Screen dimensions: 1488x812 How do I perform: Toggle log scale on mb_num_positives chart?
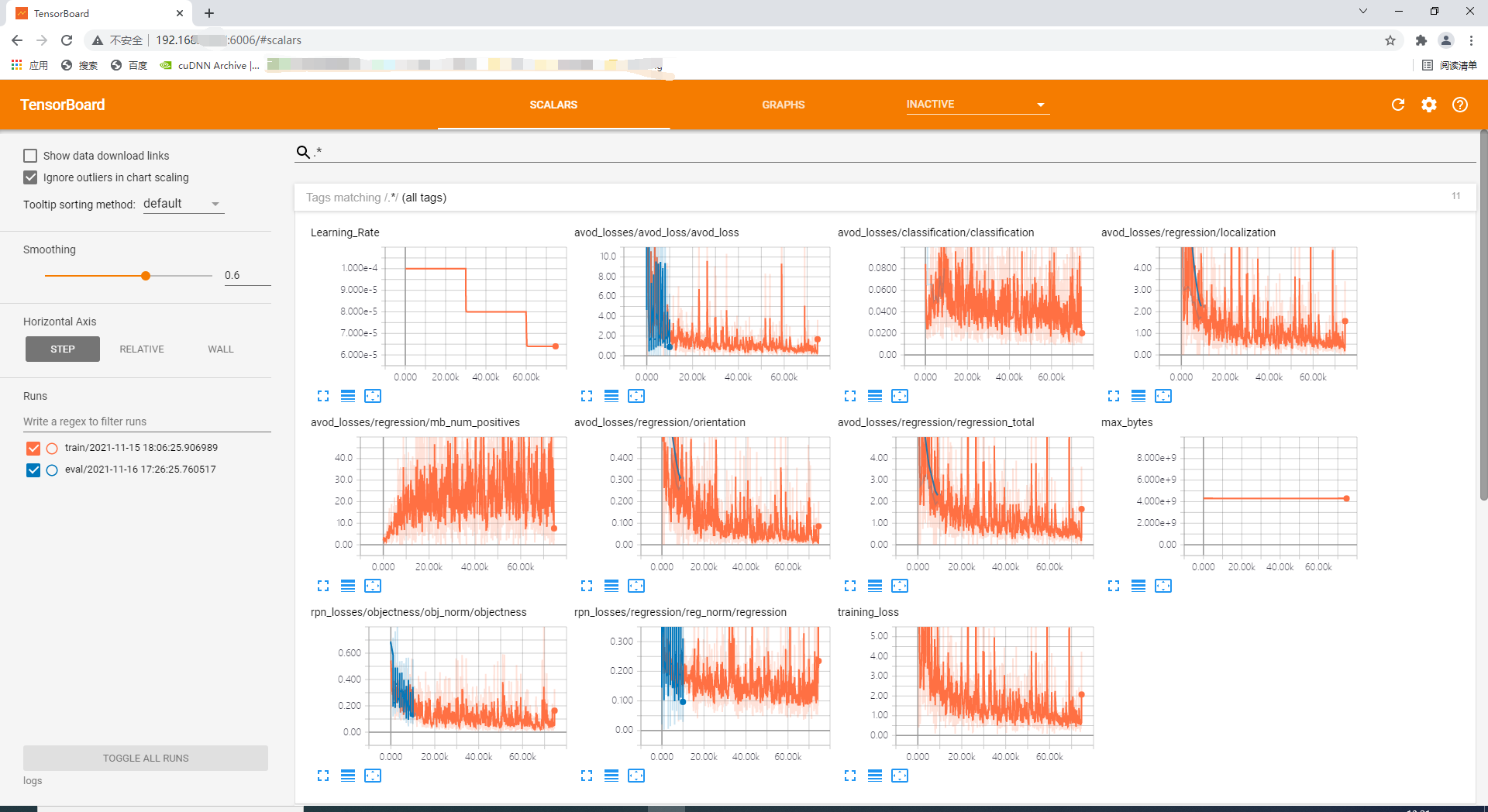coord(348,586)
